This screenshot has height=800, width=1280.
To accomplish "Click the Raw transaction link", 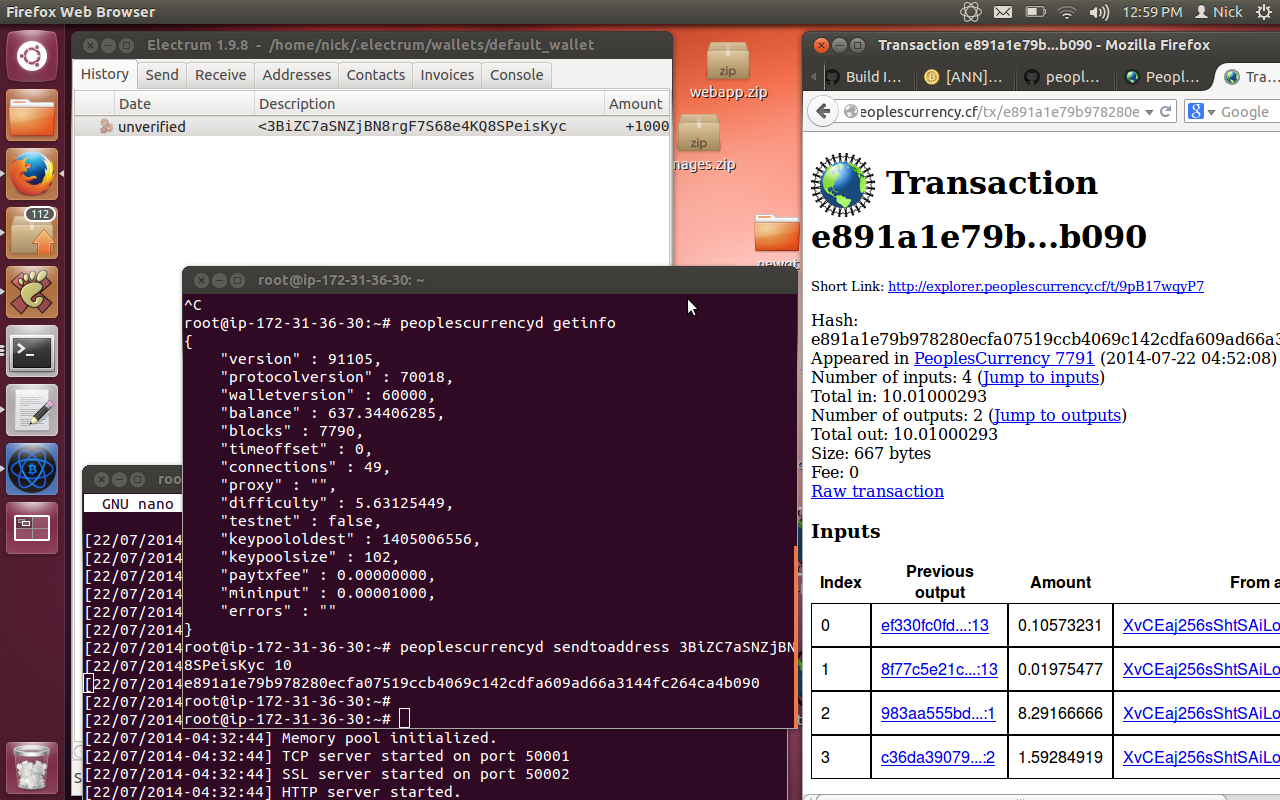I will pos(877,491).
